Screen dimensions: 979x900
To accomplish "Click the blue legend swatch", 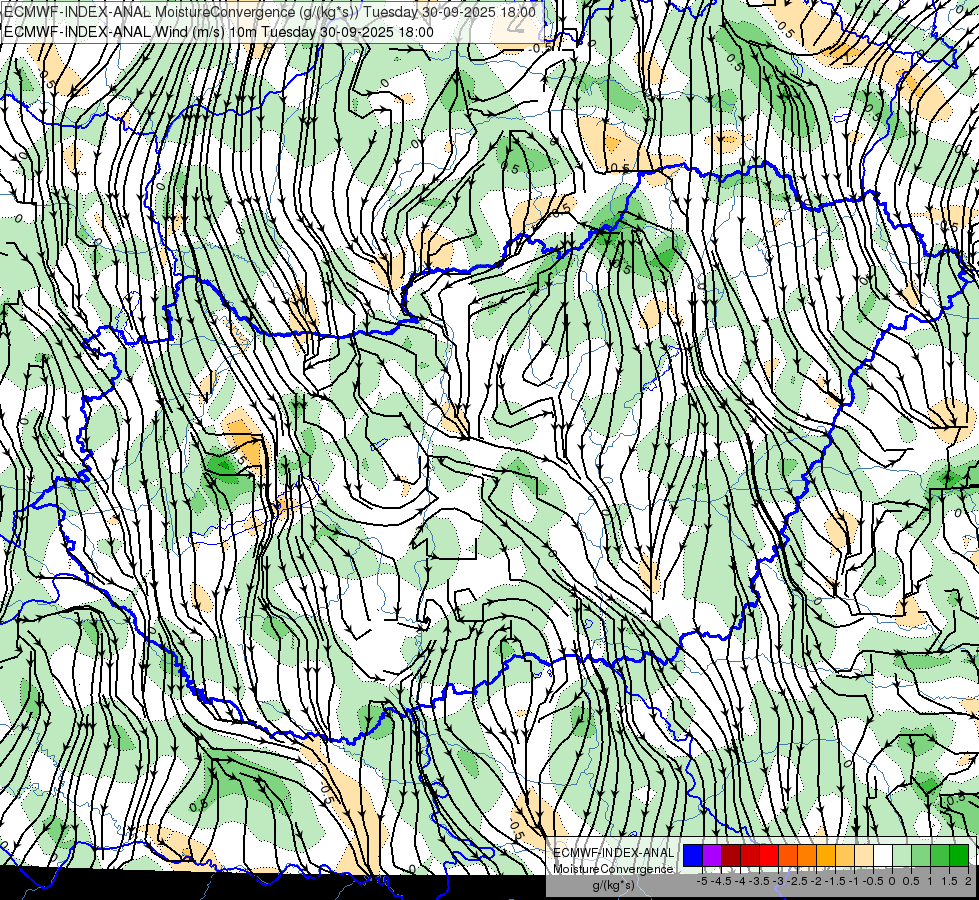I will [x=693, y=855].
